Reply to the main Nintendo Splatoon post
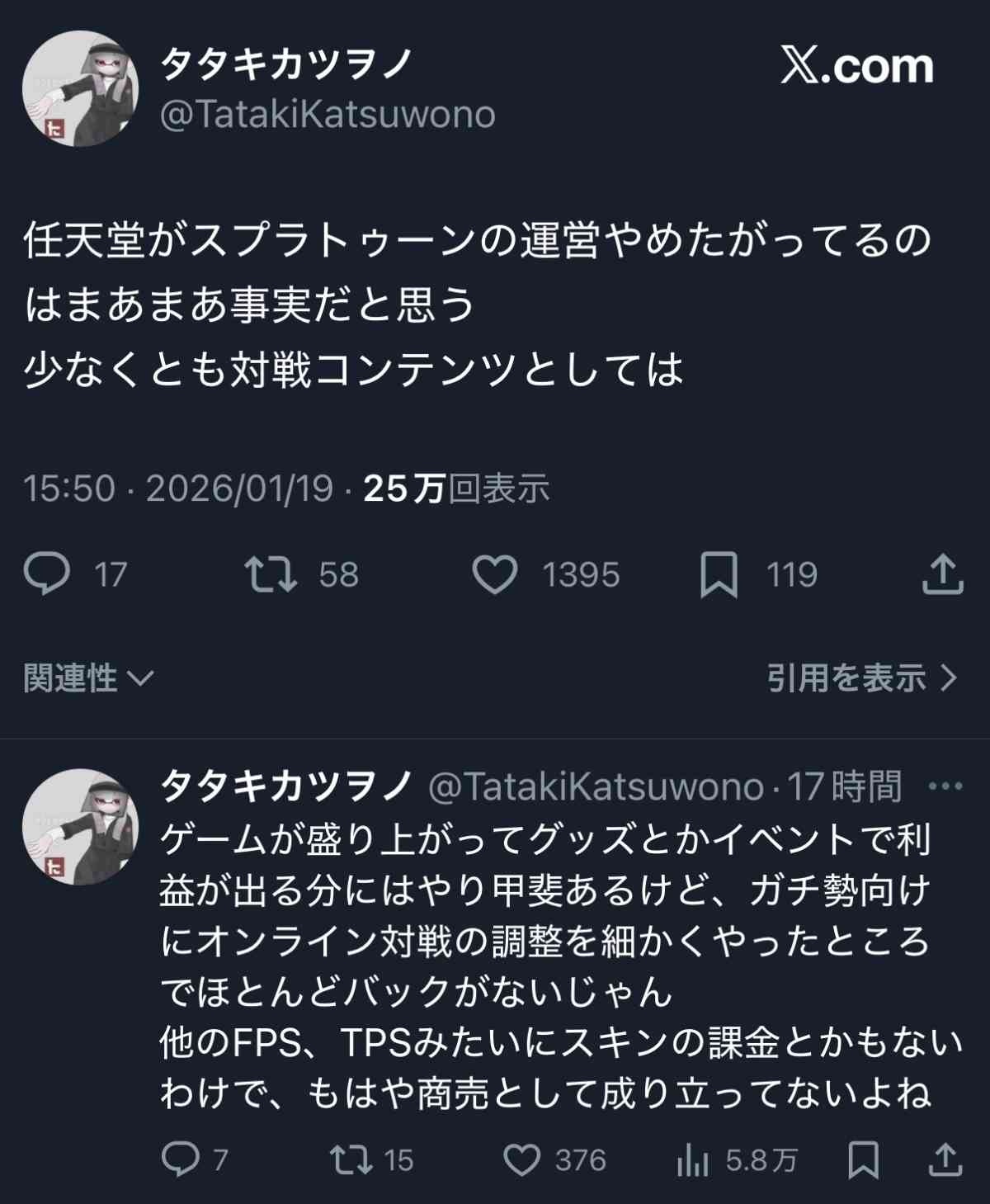This screenshot has width=990, height=1204. (47, 574)
